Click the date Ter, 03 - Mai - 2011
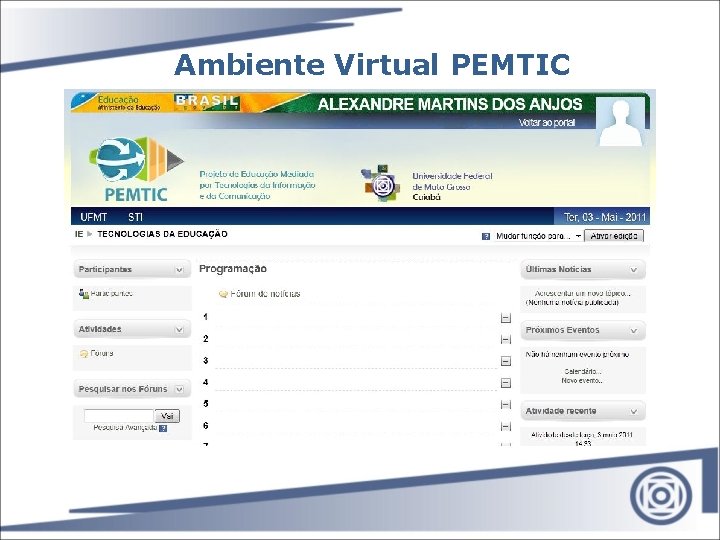Viewport: 720px width, 540px height. [605, 217]
